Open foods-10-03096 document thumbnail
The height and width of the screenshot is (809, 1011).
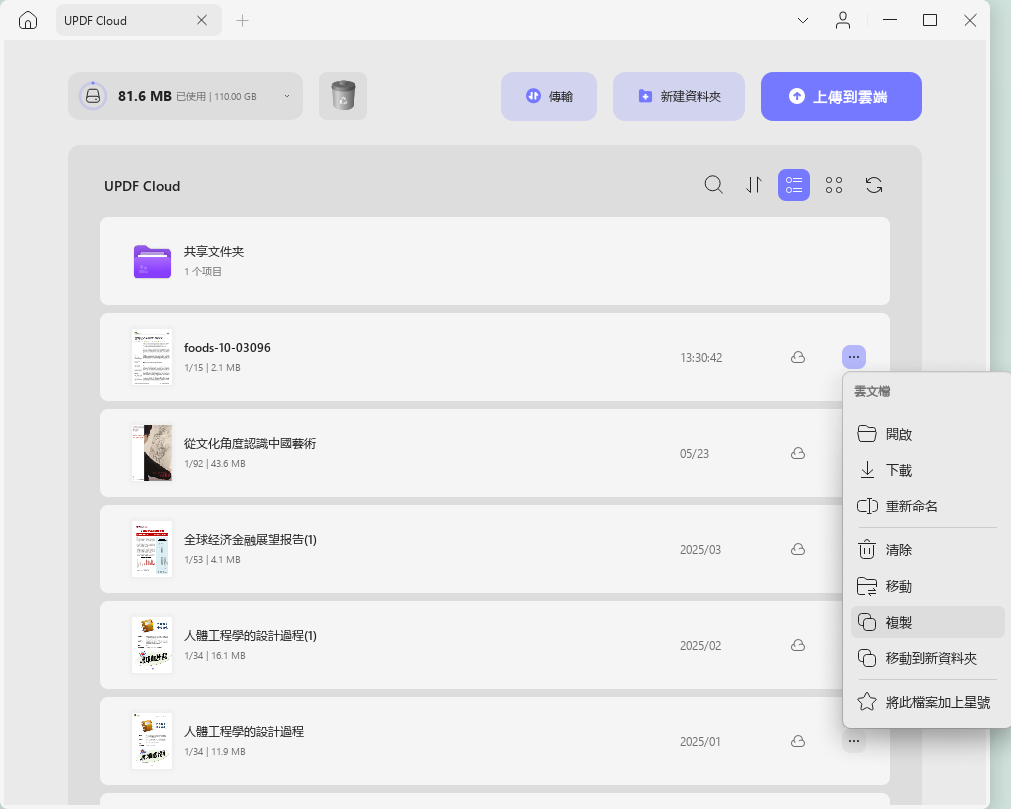(x=152, y=357)
